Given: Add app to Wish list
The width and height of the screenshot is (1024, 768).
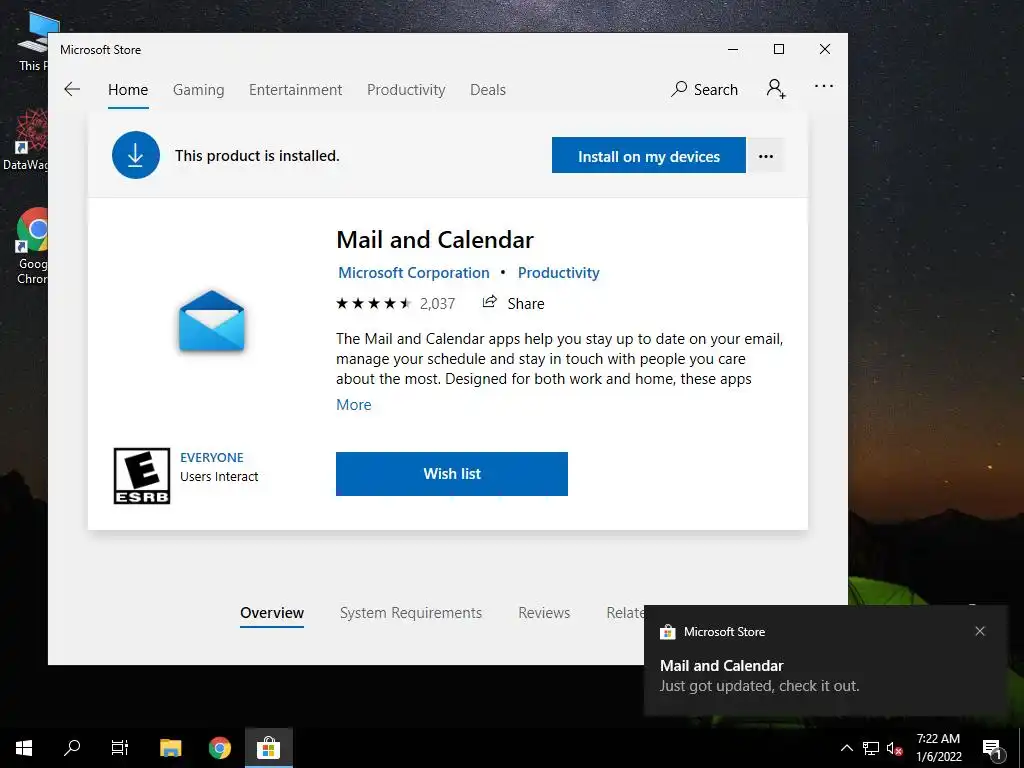Looking at the screenshot, I should [x=452, y=473].
